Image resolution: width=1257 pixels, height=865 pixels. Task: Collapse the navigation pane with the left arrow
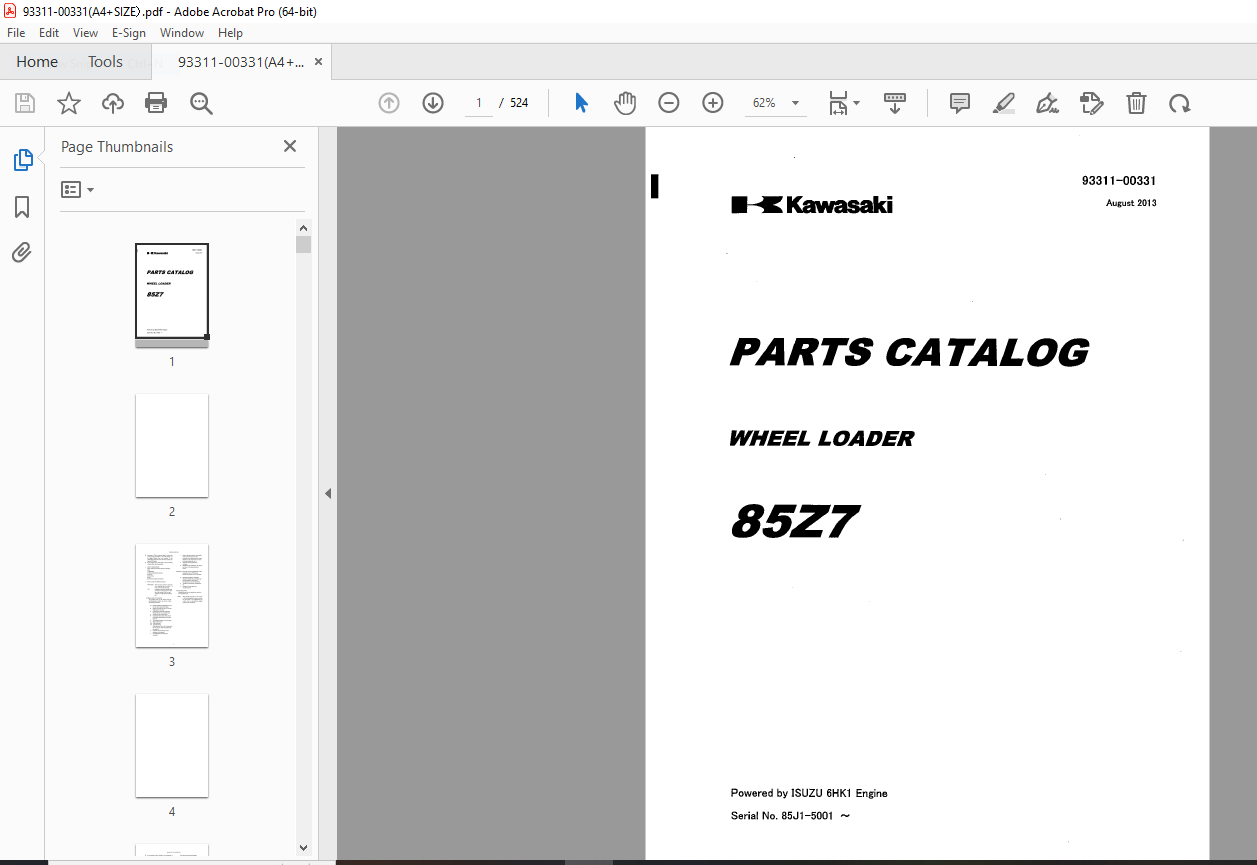(328, 493)
